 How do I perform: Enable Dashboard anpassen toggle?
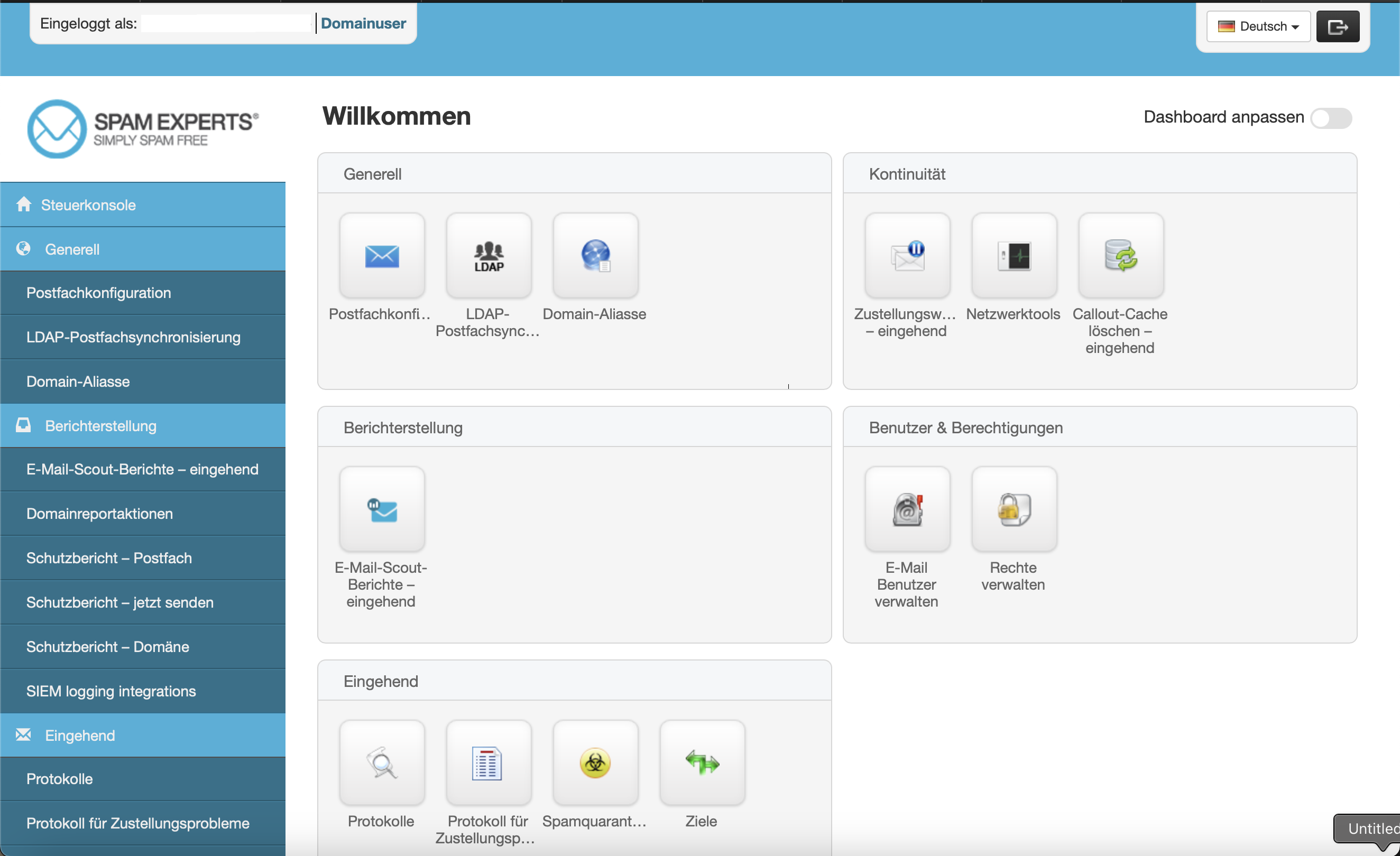click(x=1331, y=118)
